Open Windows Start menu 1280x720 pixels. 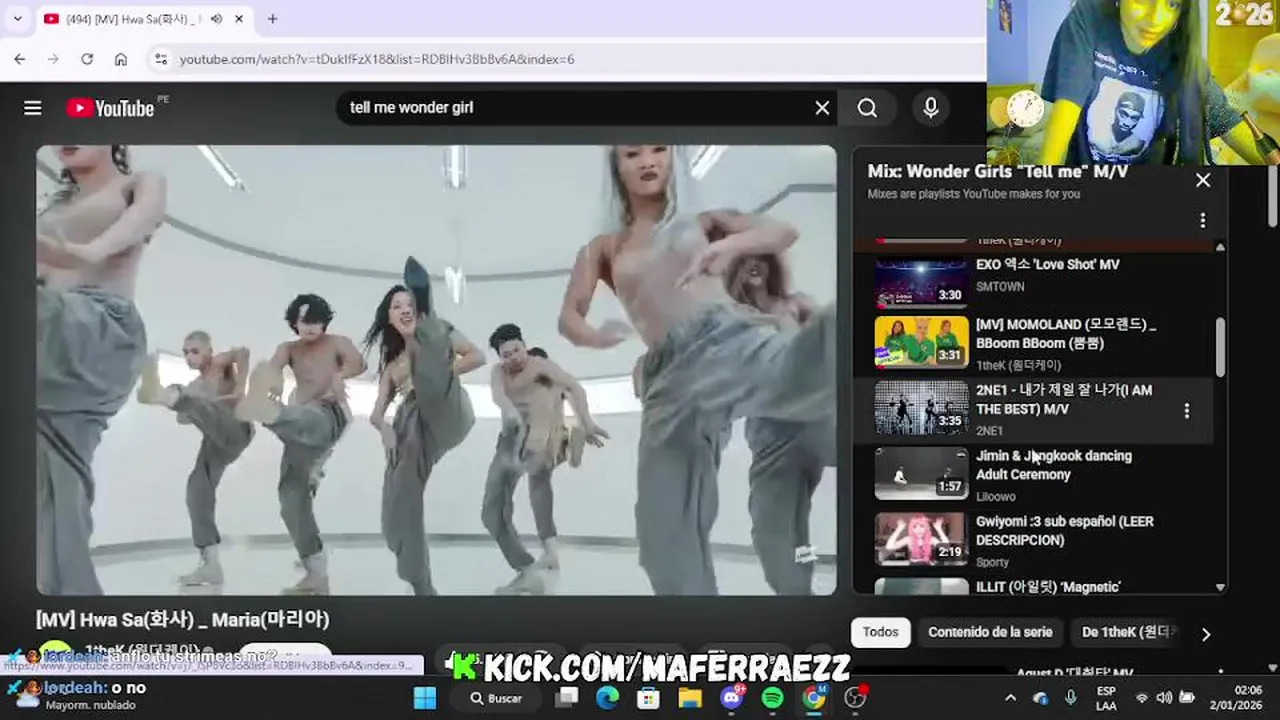pyautogui.click(x=425, y=698)
